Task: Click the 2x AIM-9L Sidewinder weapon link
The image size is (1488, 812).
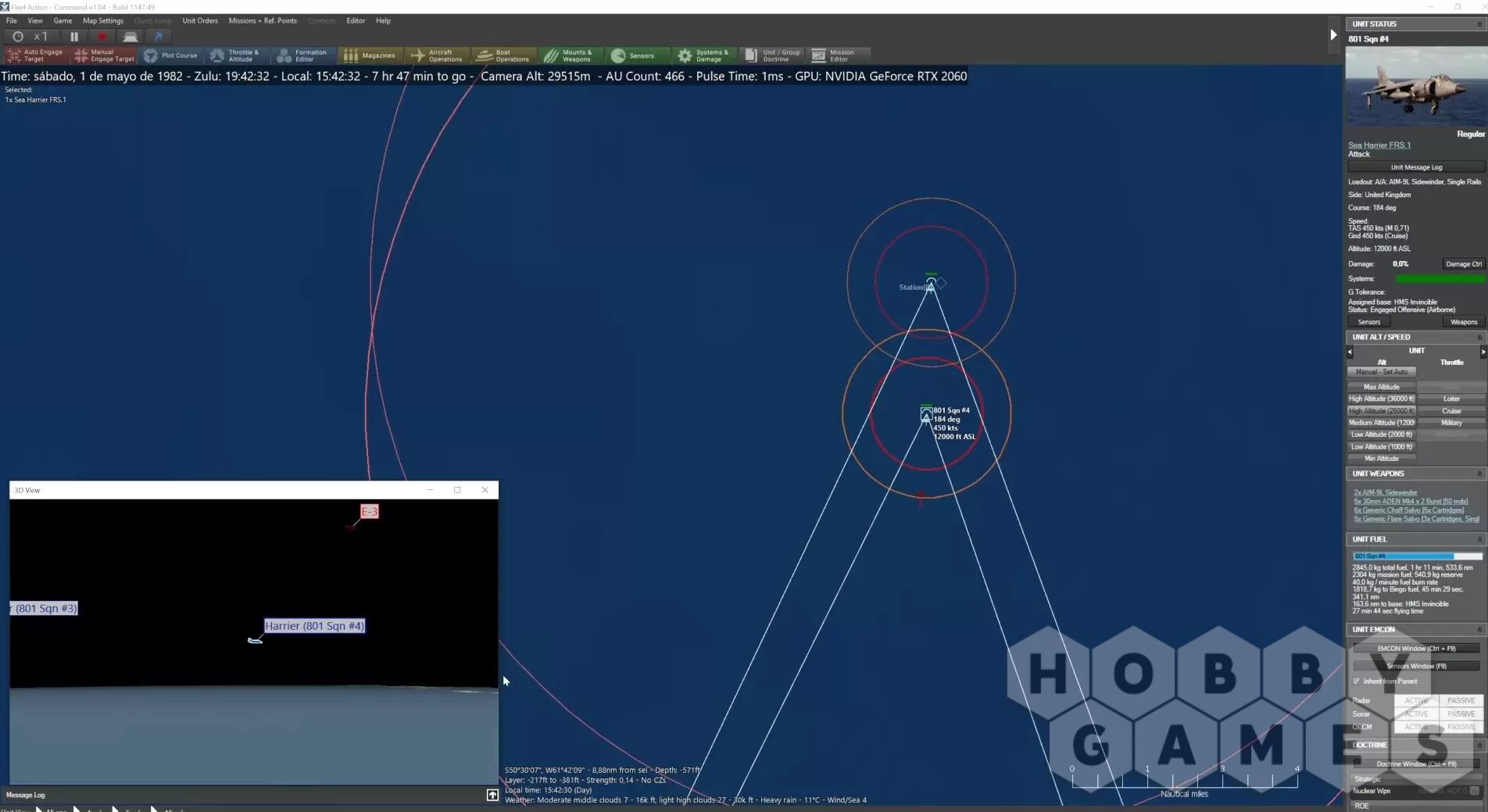Action: (1385, 493)
